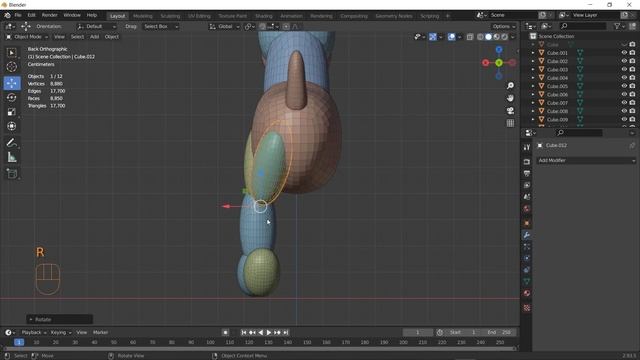Hide Cube.002 with its eye icon
The image size is (640, 360).
[x=624, y=61]
